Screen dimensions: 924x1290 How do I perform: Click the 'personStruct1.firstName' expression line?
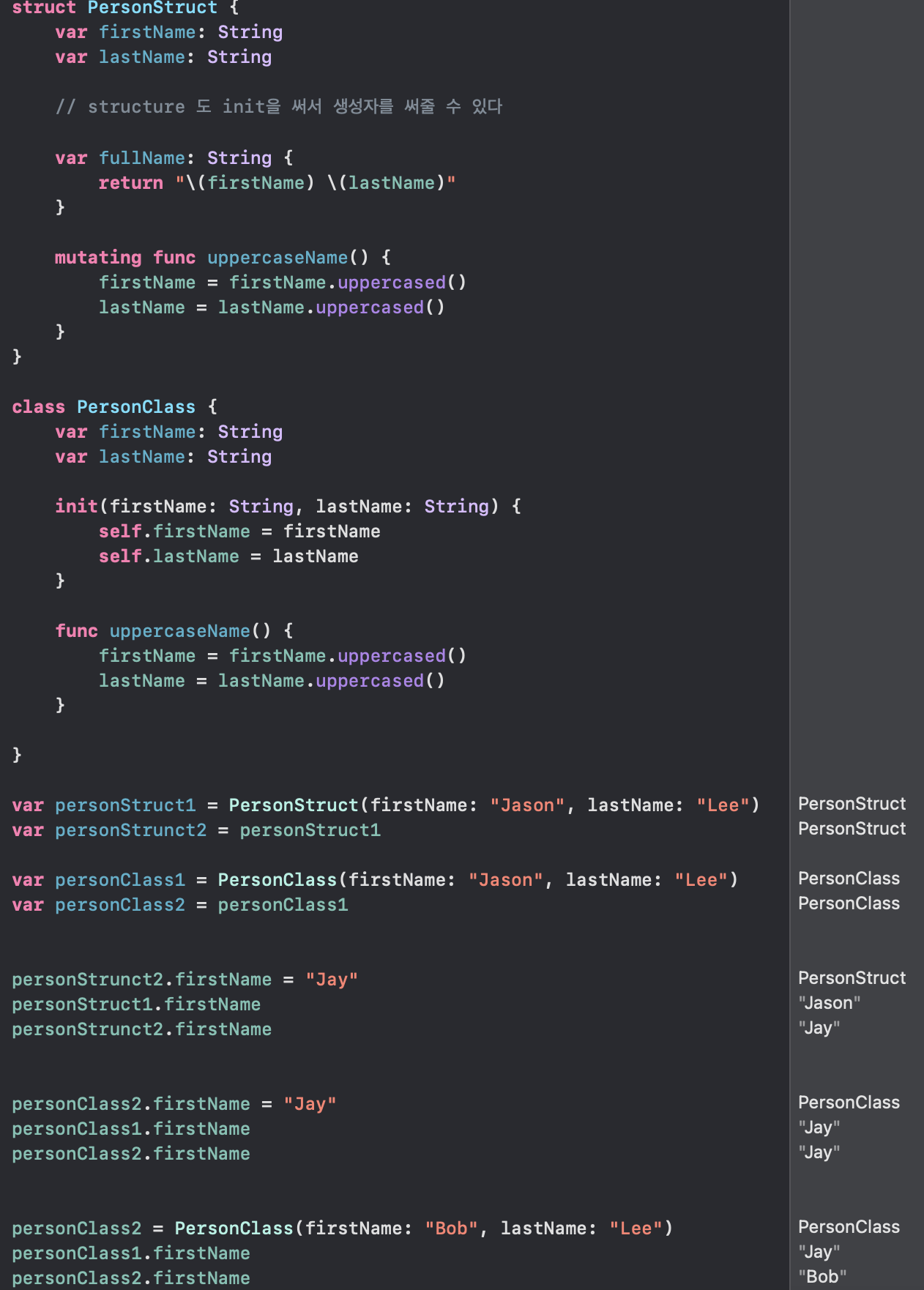(136, 1004)
